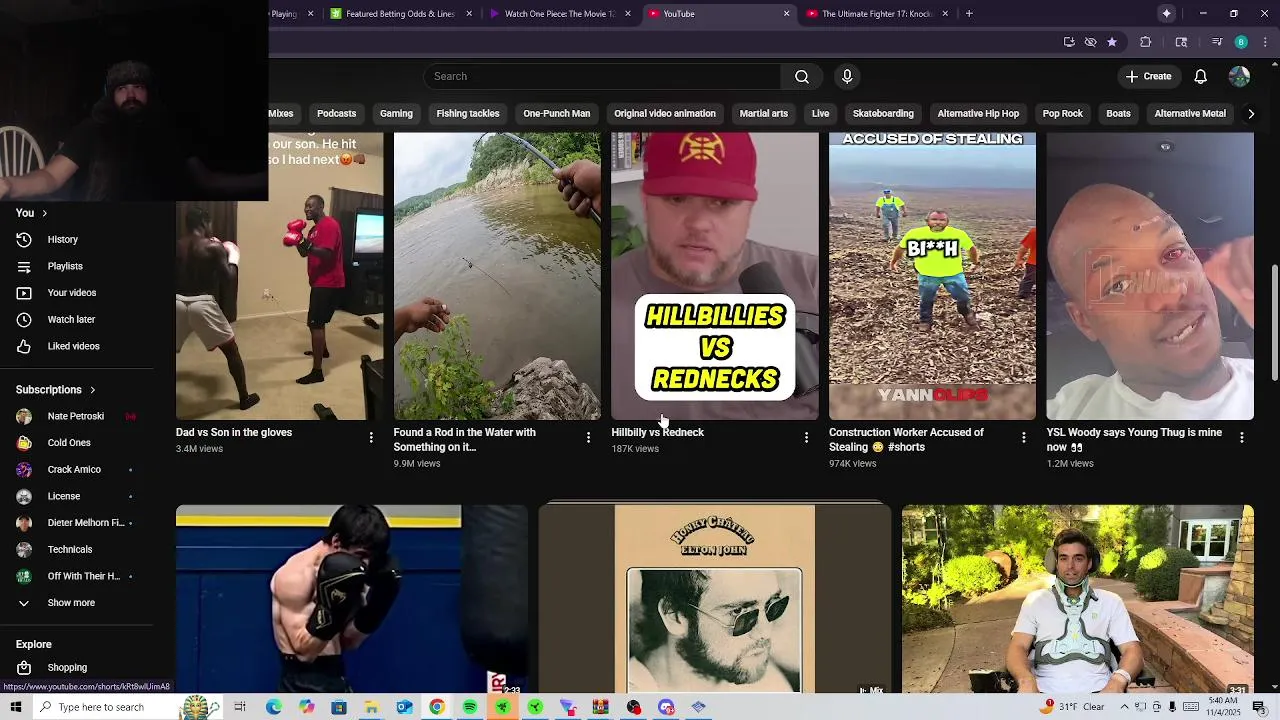Play the Hillbillies vs Rednecks short thumbnail
This screenshot has width=1280, height=720.
coord(715,276)
